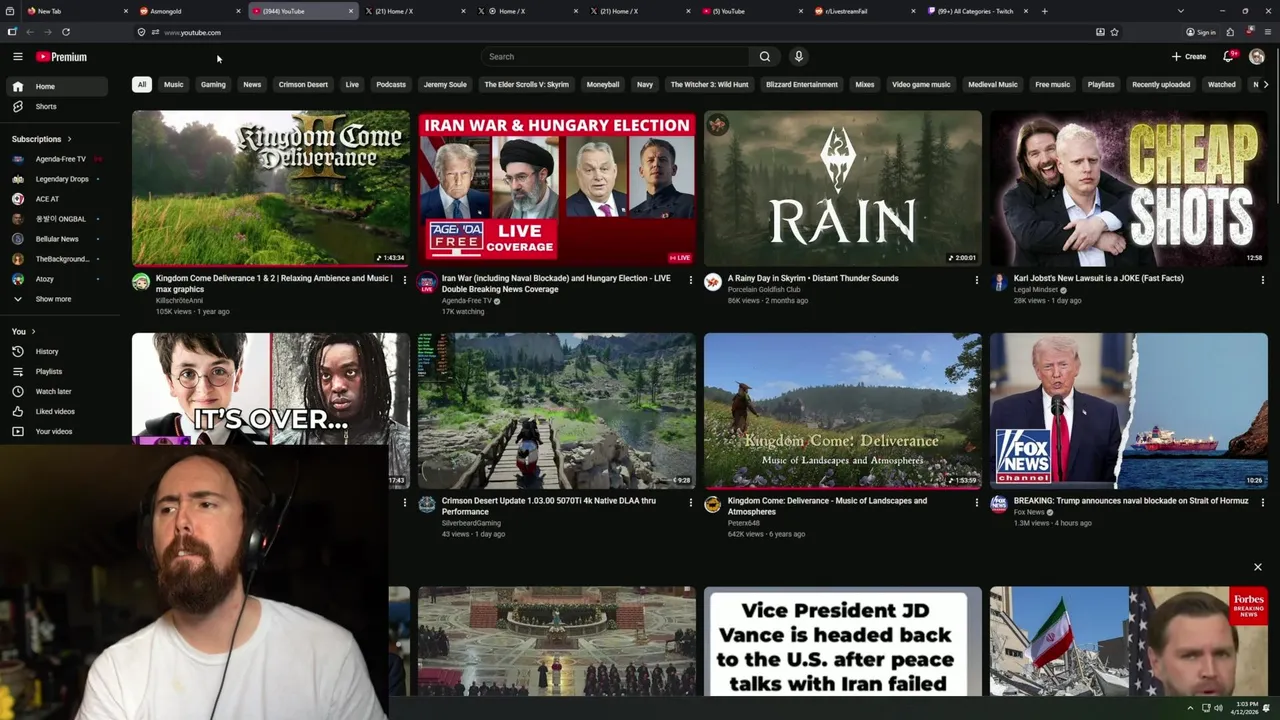Open the account avatar menu
The image size is (1280, 720).
click(x=1257, y=57)
